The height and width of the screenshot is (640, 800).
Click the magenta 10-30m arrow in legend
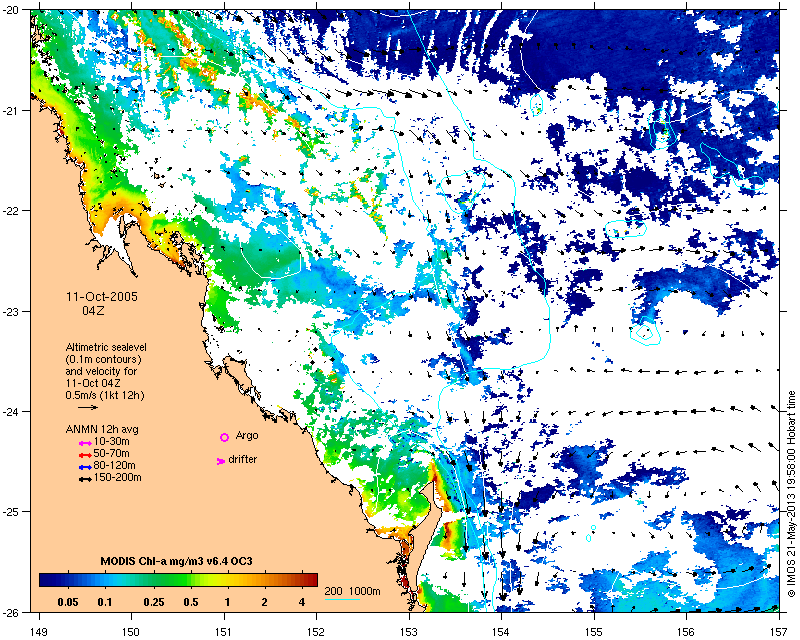pyautogui.click(x=85, y=443)
